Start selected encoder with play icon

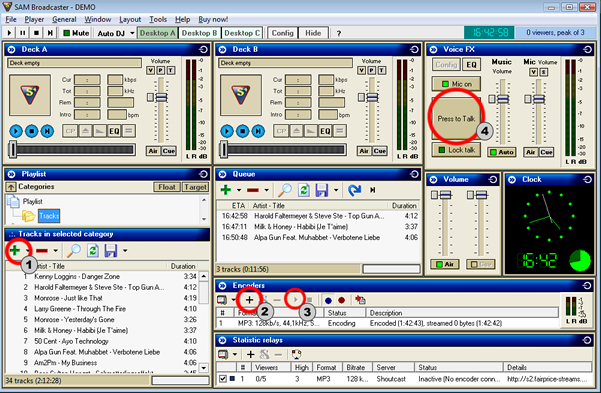coord(296,300)
